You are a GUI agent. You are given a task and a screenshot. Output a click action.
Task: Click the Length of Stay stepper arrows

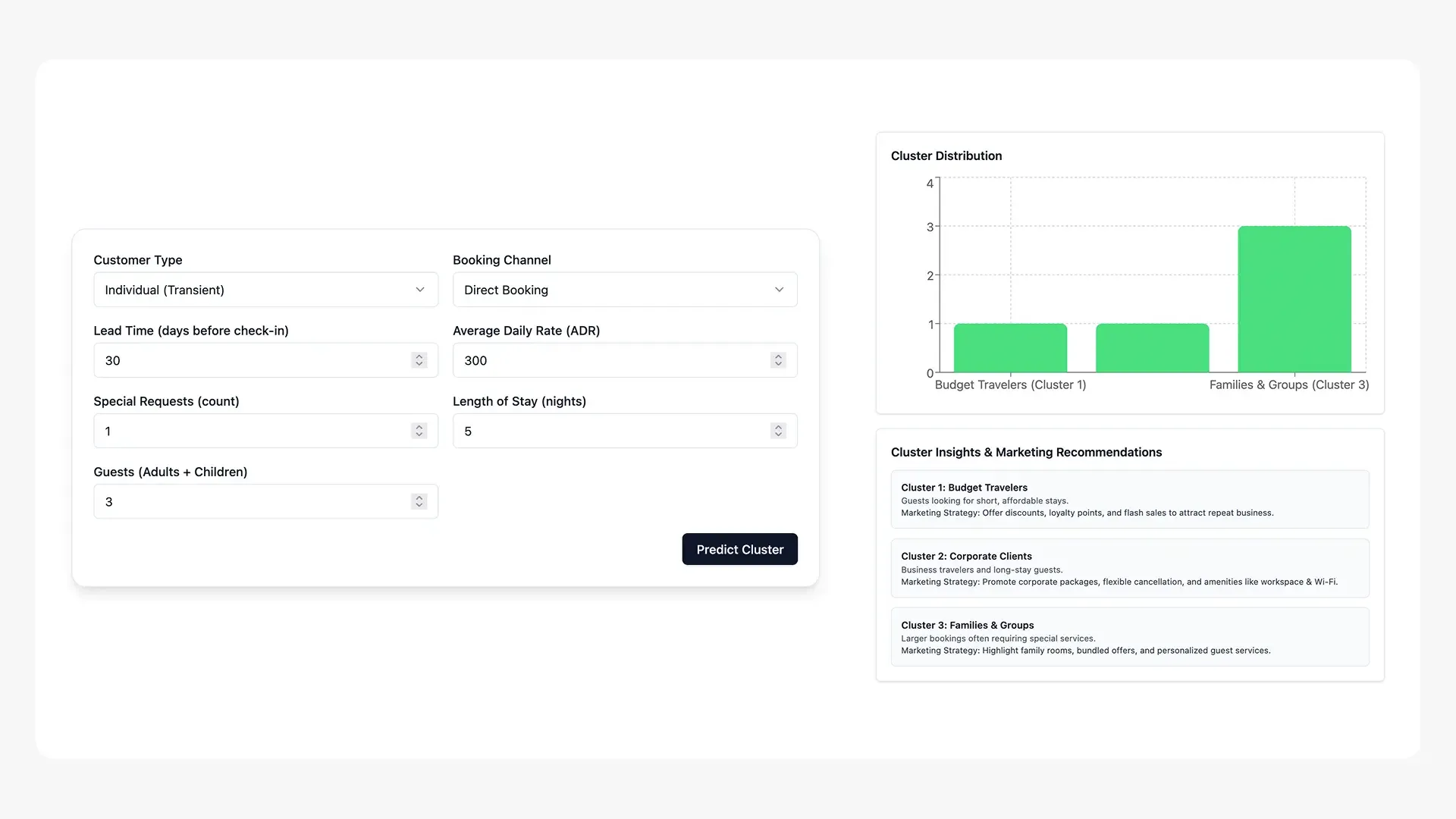click(778, 431)
